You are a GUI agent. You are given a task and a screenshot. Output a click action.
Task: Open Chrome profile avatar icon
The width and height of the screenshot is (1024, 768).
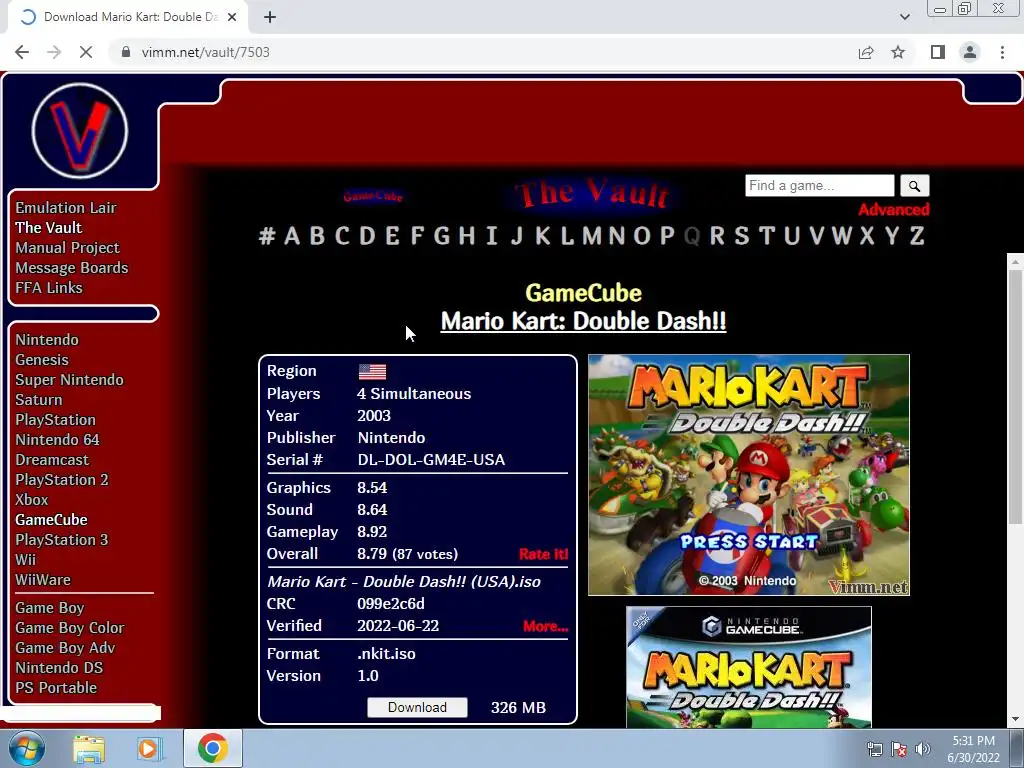tap(970, 52)
